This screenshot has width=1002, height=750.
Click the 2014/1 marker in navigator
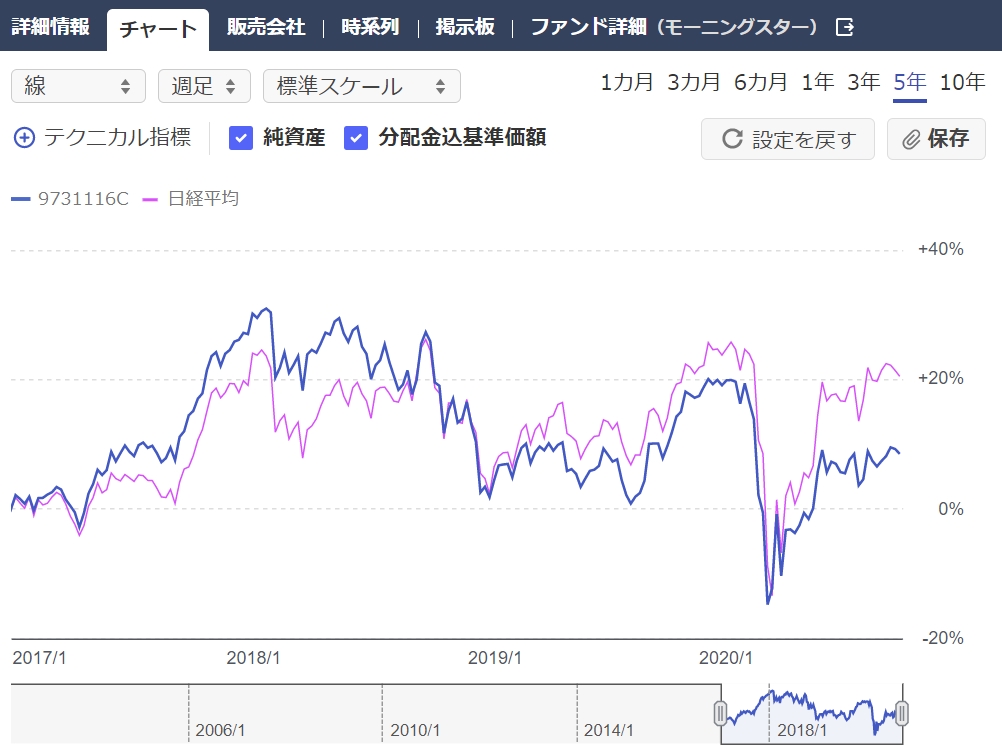(x=608, y=730)
